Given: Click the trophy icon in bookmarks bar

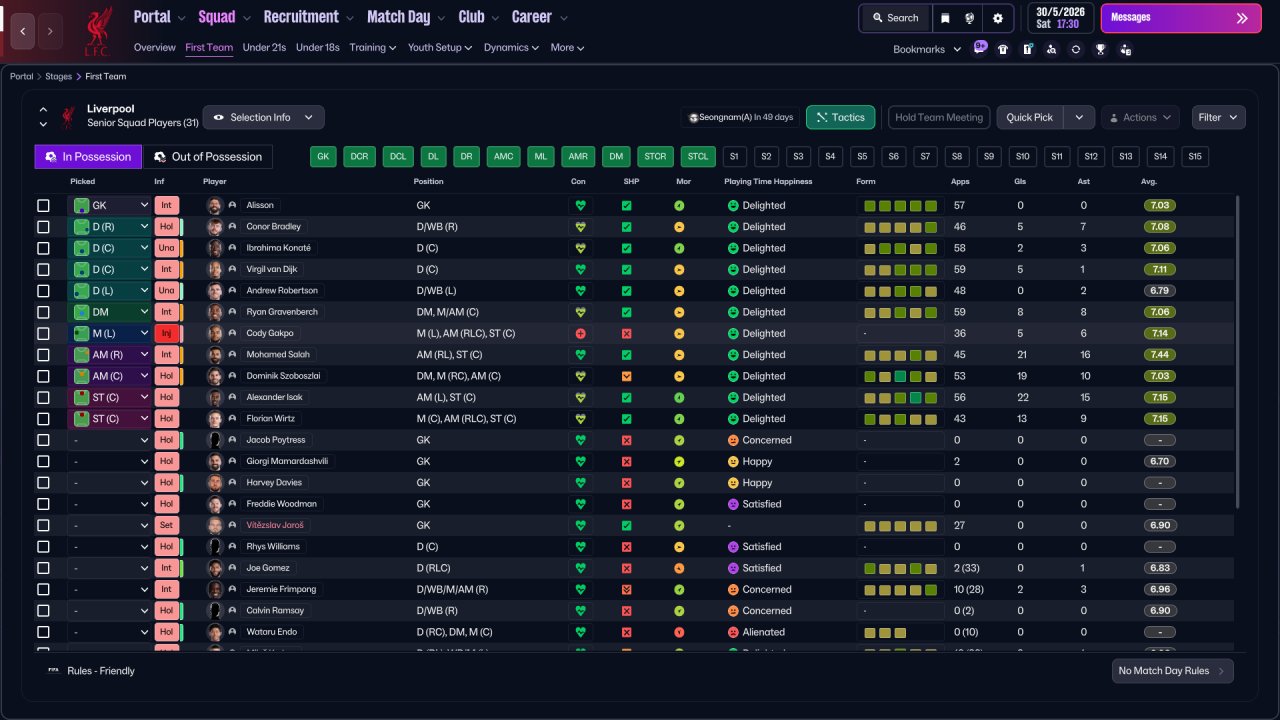Looking at the screenshot, I should tap(1100, 49).
